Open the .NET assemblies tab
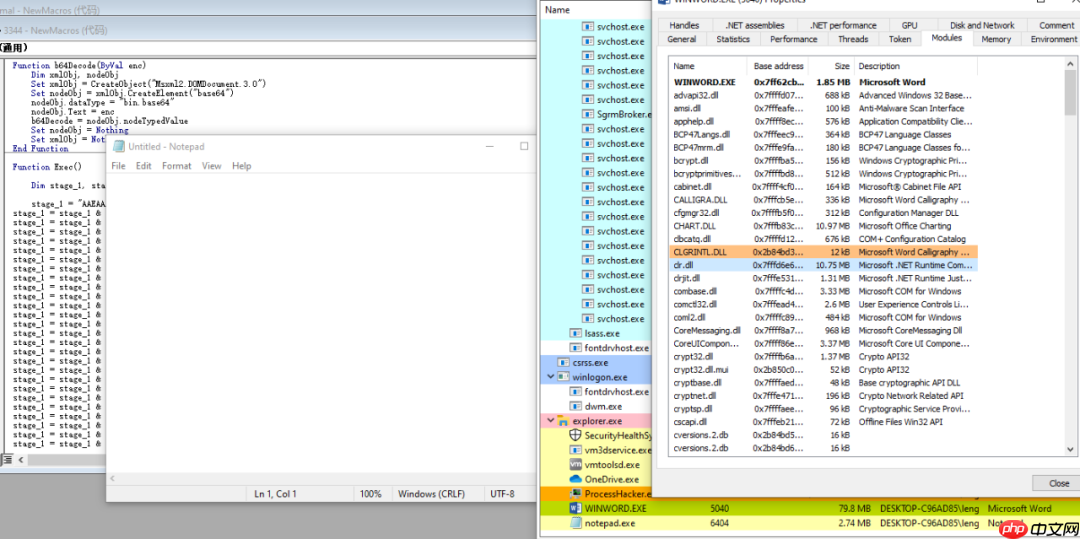This screenshot has height=539, width=1080. [754, 25]
